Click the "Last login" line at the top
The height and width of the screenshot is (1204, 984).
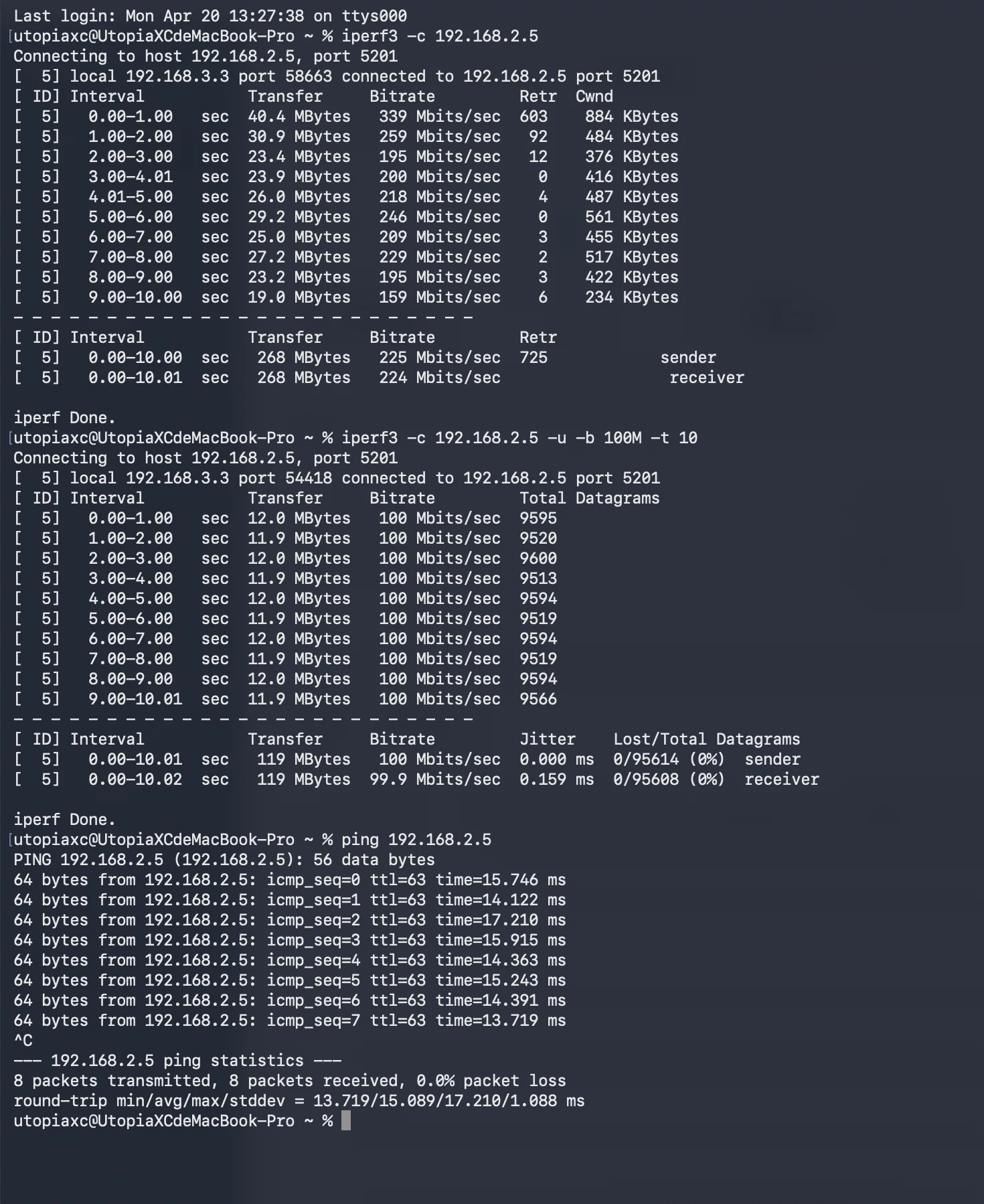coord(210,16)
